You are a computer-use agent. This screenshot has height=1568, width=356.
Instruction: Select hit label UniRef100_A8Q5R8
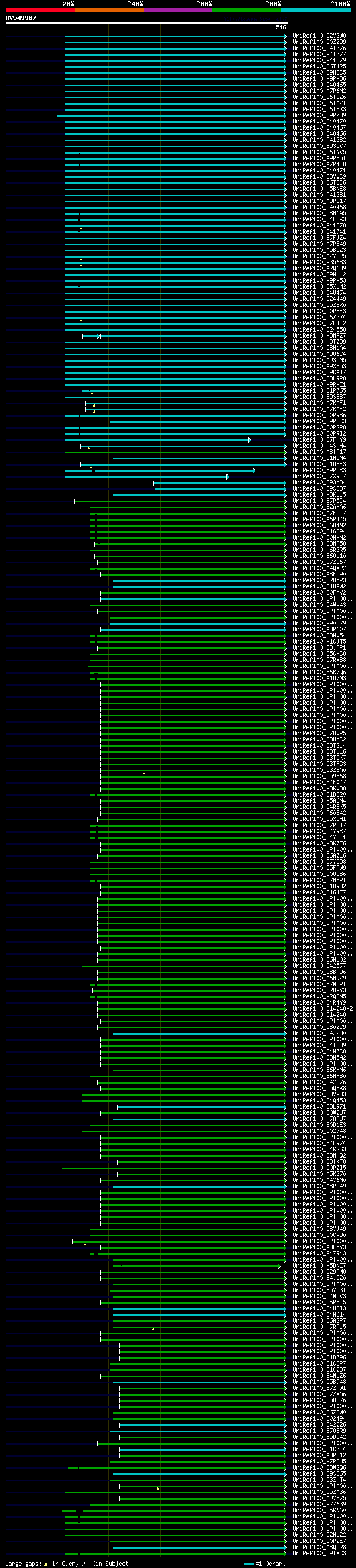(x=319, y=1547)
